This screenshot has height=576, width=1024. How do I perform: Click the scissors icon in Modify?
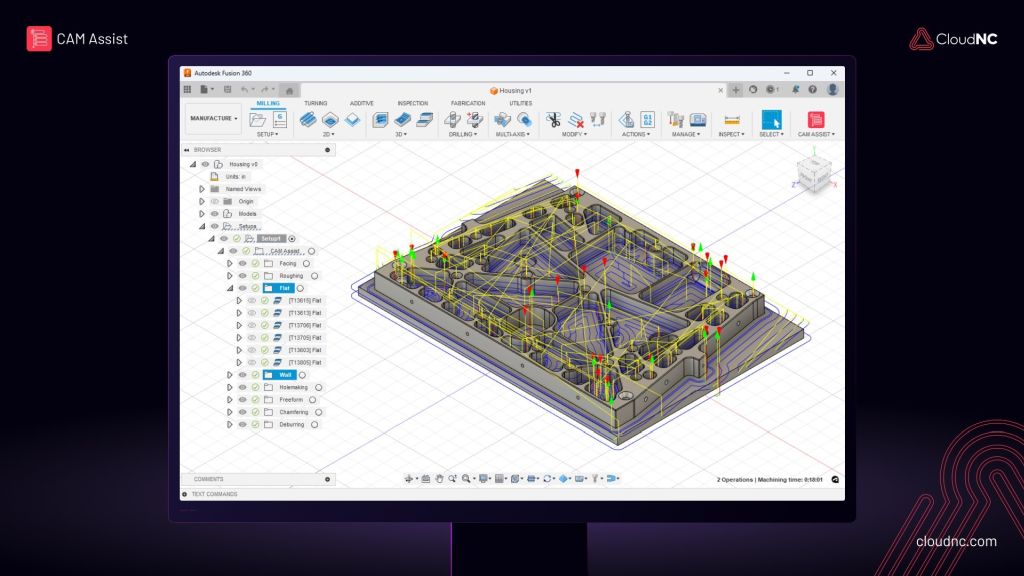[x=553, y=120]
